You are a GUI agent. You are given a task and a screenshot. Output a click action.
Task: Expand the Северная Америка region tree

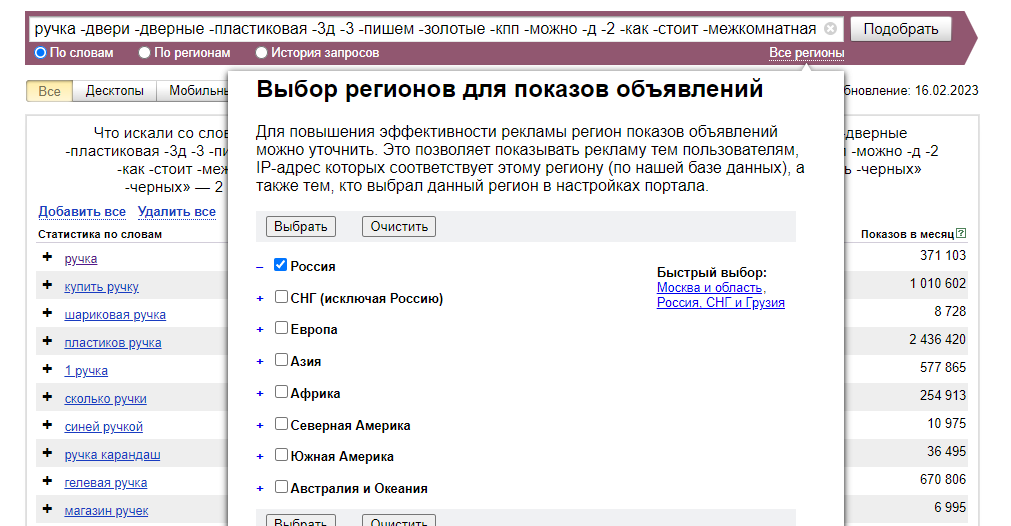tap(260, 426)
